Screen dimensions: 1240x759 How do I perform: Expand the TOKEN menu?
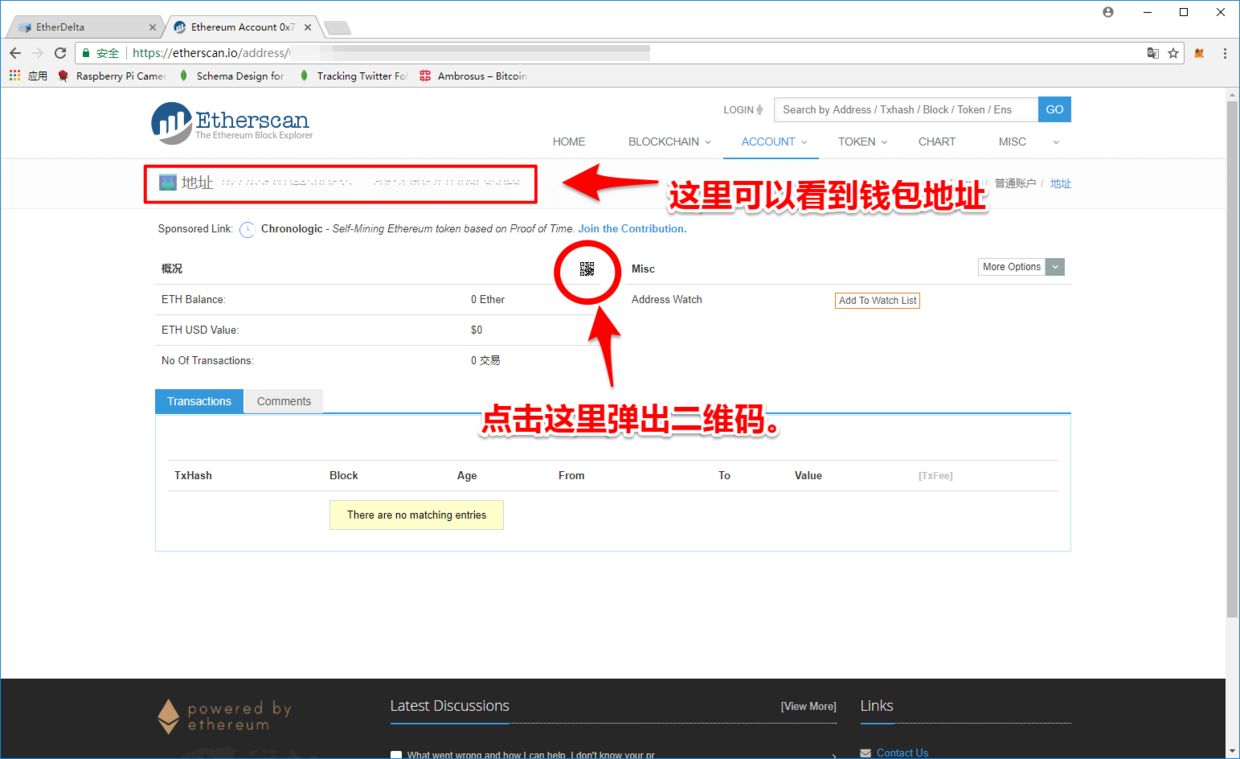862,142
